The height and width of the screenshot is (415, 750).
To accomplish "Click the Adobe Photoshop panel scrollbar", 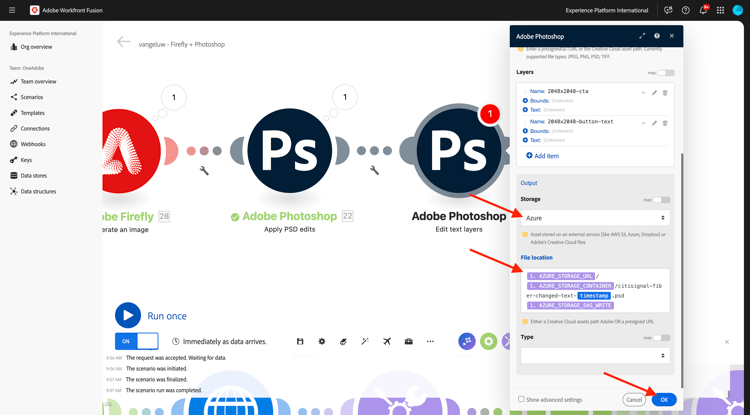I will coord(682,270).
